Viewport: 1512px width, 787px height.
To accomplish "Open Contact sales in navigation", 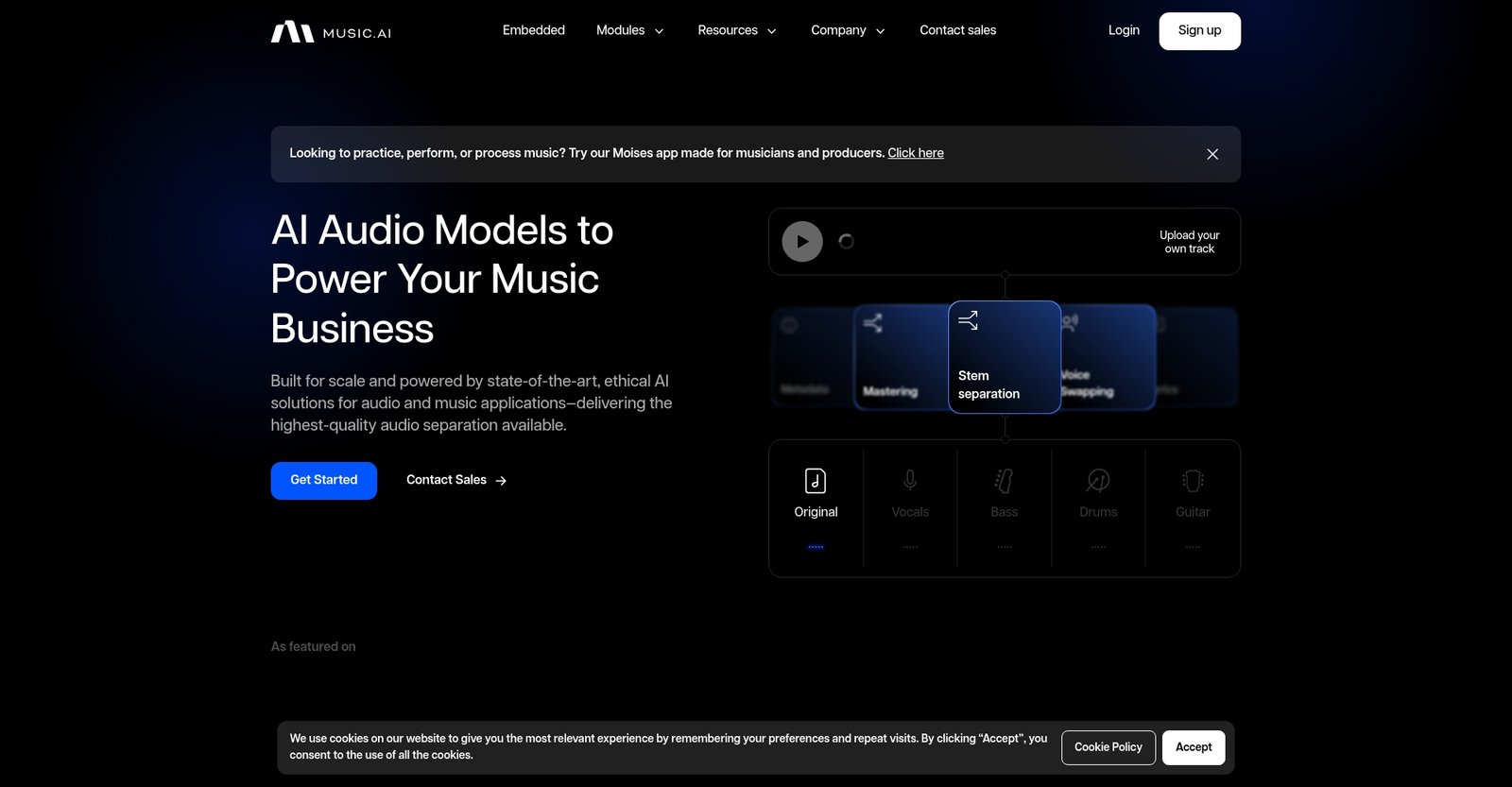I will pyautogui.click(x=958, y=30).
